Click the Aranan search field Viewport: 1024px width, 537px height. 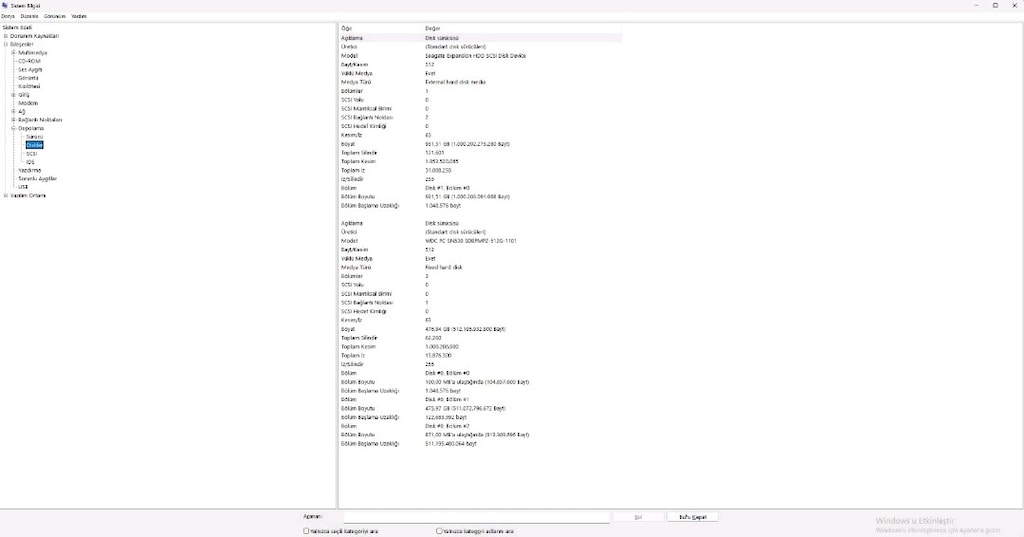tap(476, 517)
